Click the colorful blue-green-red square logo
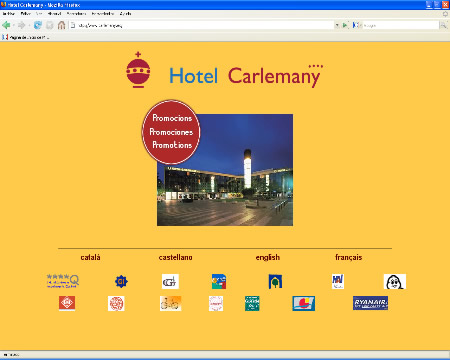The height and width of the screenshot is (360, 450). 219,282
